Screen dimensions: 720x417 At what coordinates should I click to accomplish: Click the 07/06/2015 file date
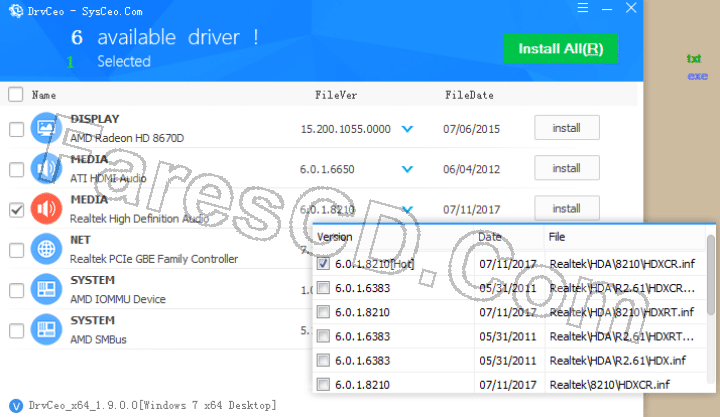click(x=471, y=129)
